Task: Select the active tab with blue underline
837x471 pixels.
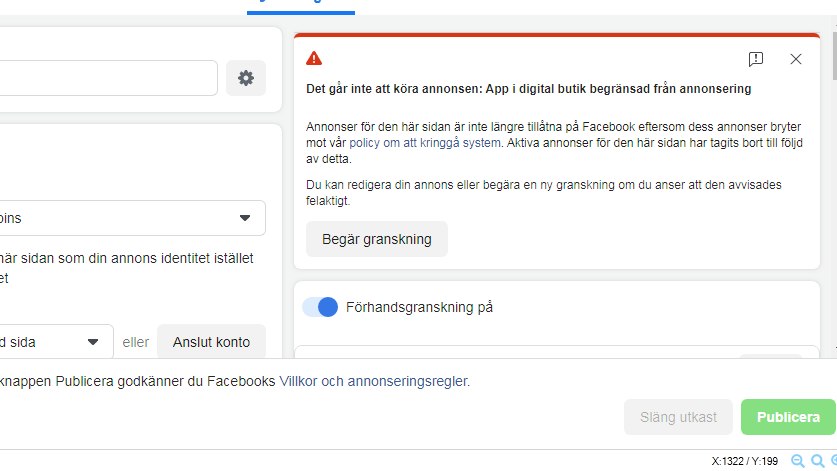Action: point(301,6)
